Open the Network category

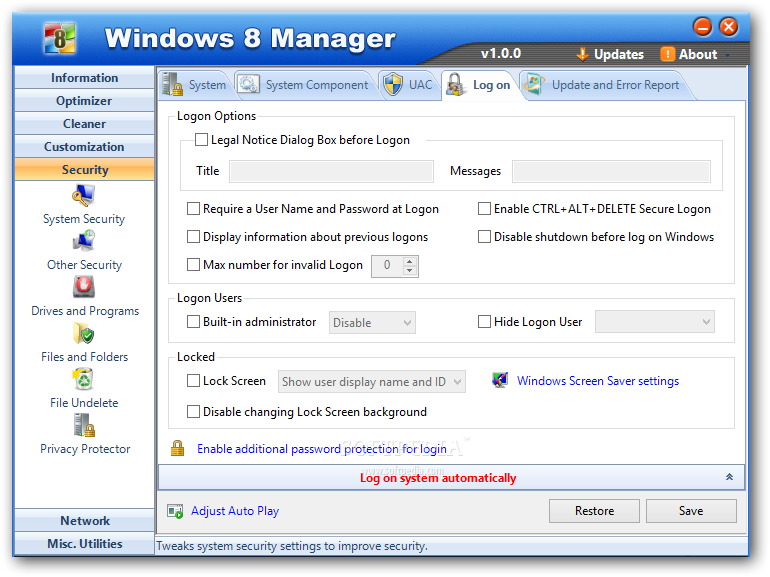point(84,521)
